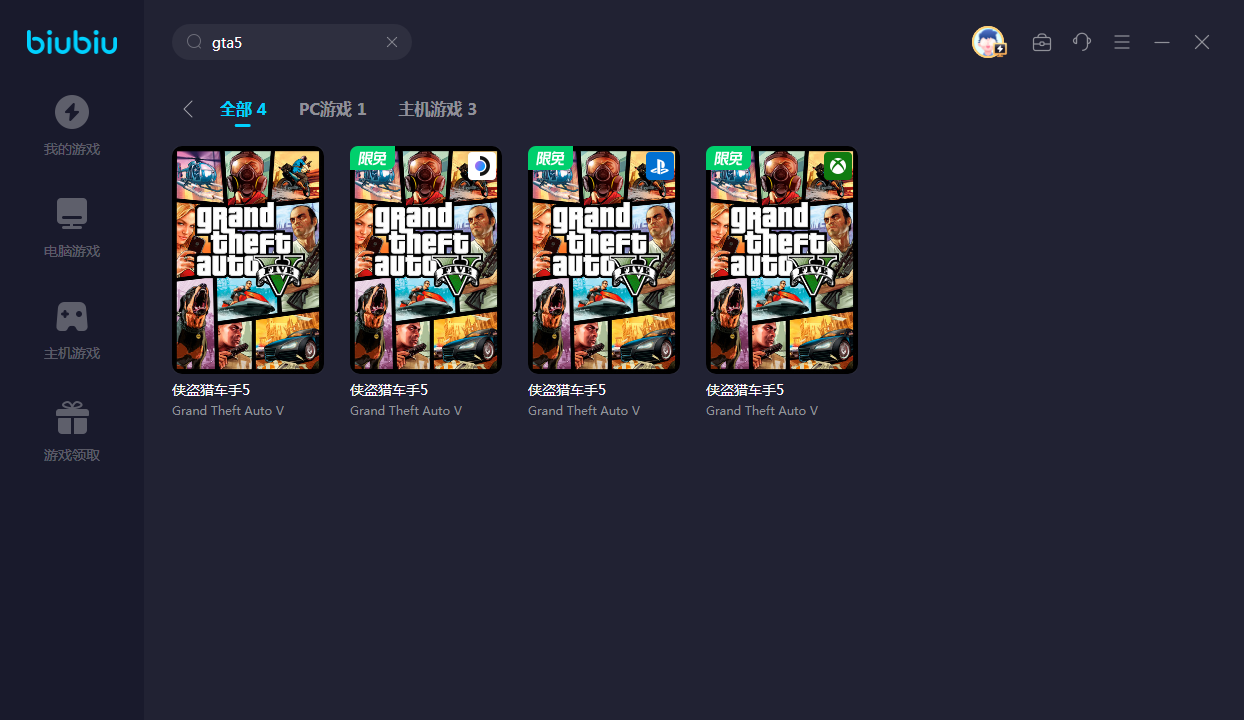Click the user avatar profile picture
1244x720 pixels.
(x=988, y=42)
